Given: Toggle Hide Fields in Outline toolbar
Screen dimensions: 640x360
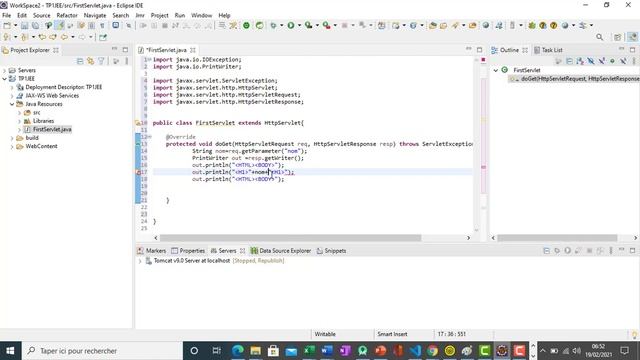Looking at the screenshot, I should 591,61.
